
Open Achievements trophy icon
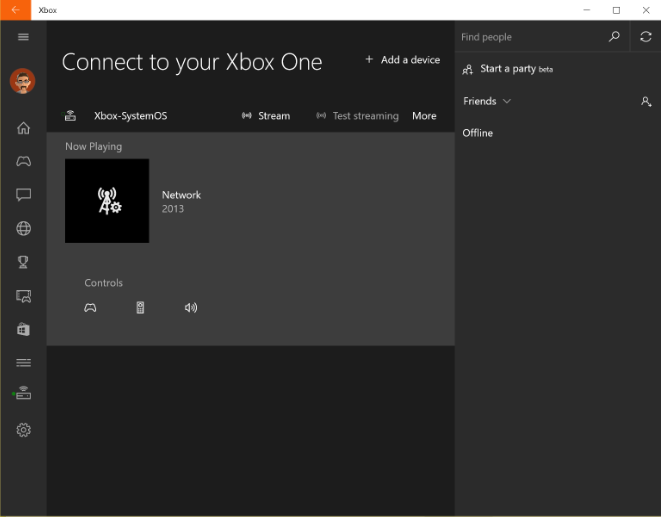[23, 262]
